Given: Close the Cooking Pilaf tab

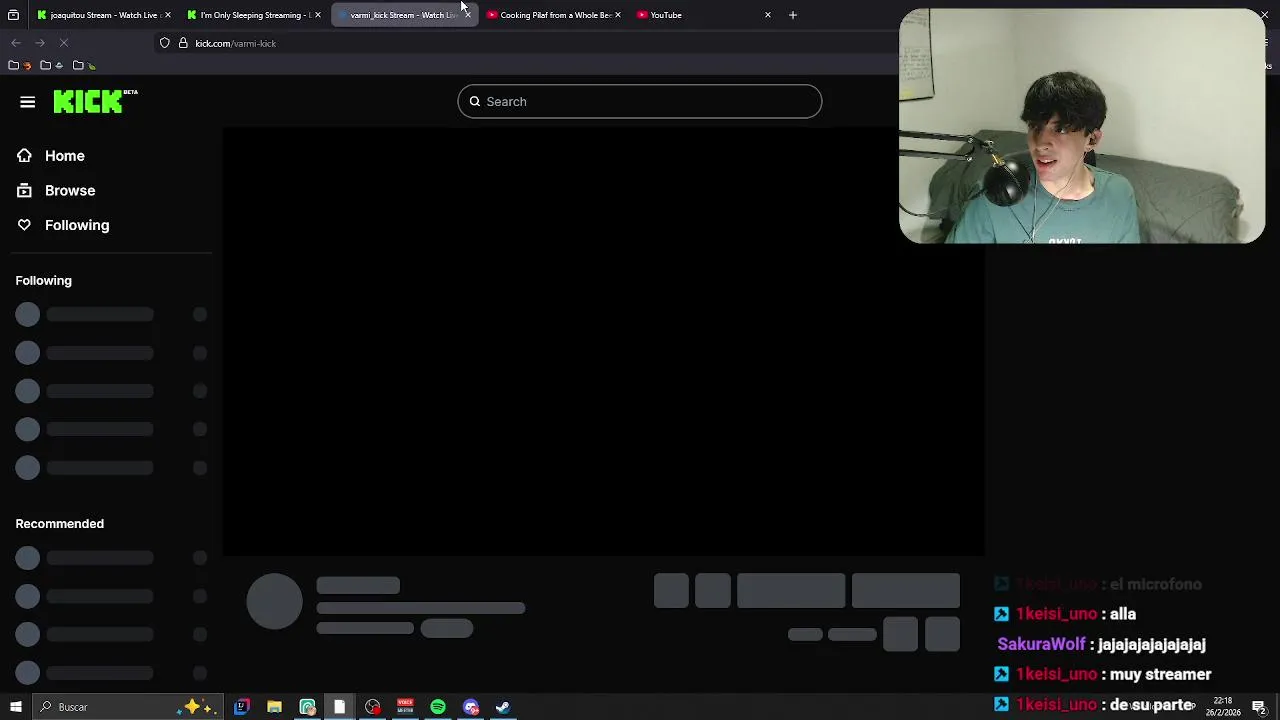Looking at the screenshot, I should [x=618, y=15].
